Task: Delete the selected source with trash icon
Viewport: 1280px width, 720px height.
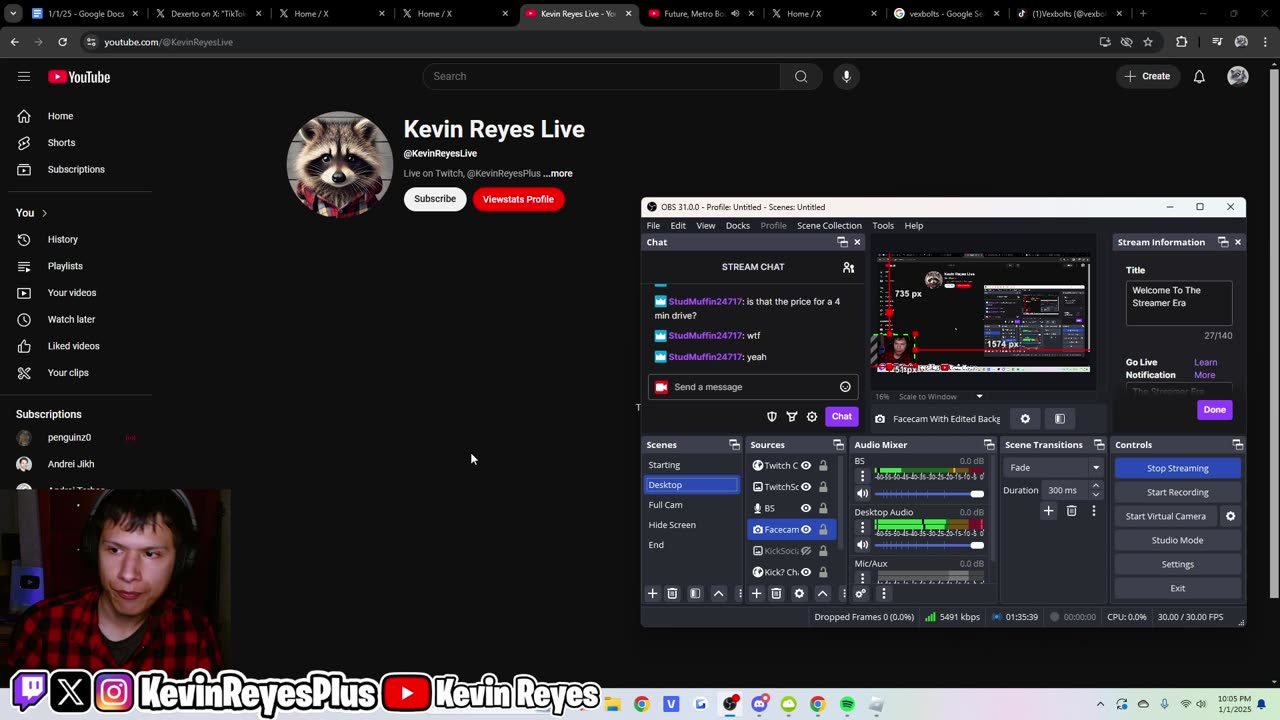Action: [776, 594]
